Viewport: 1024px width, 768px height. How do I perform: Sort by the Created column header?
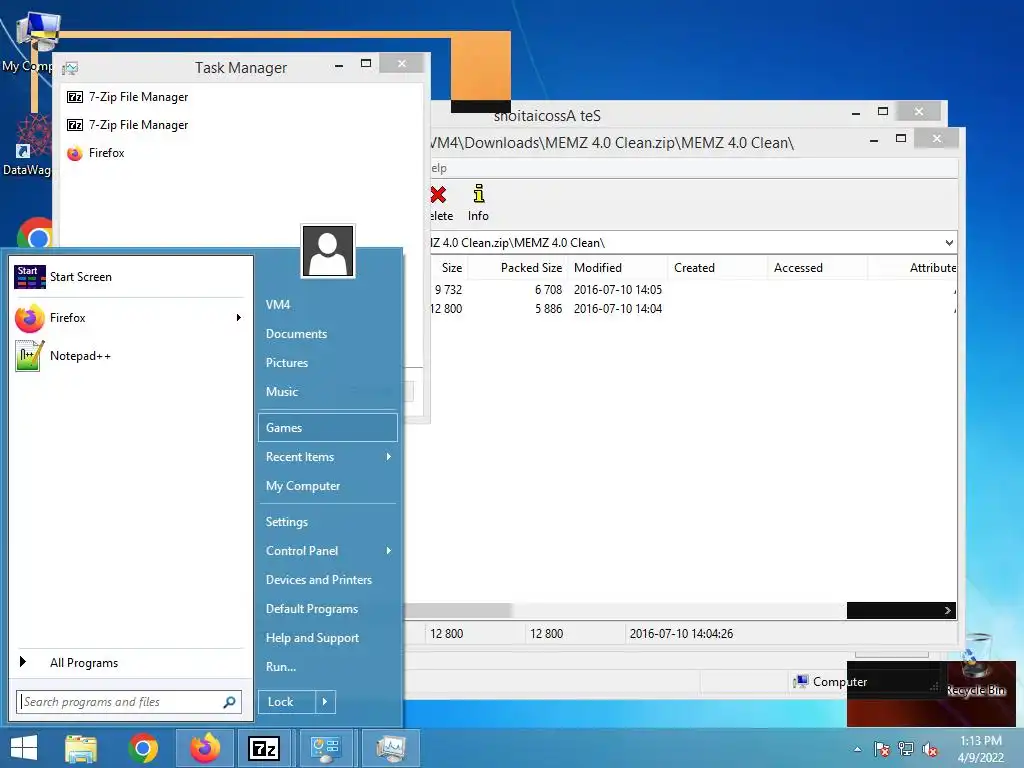(717, 268)
